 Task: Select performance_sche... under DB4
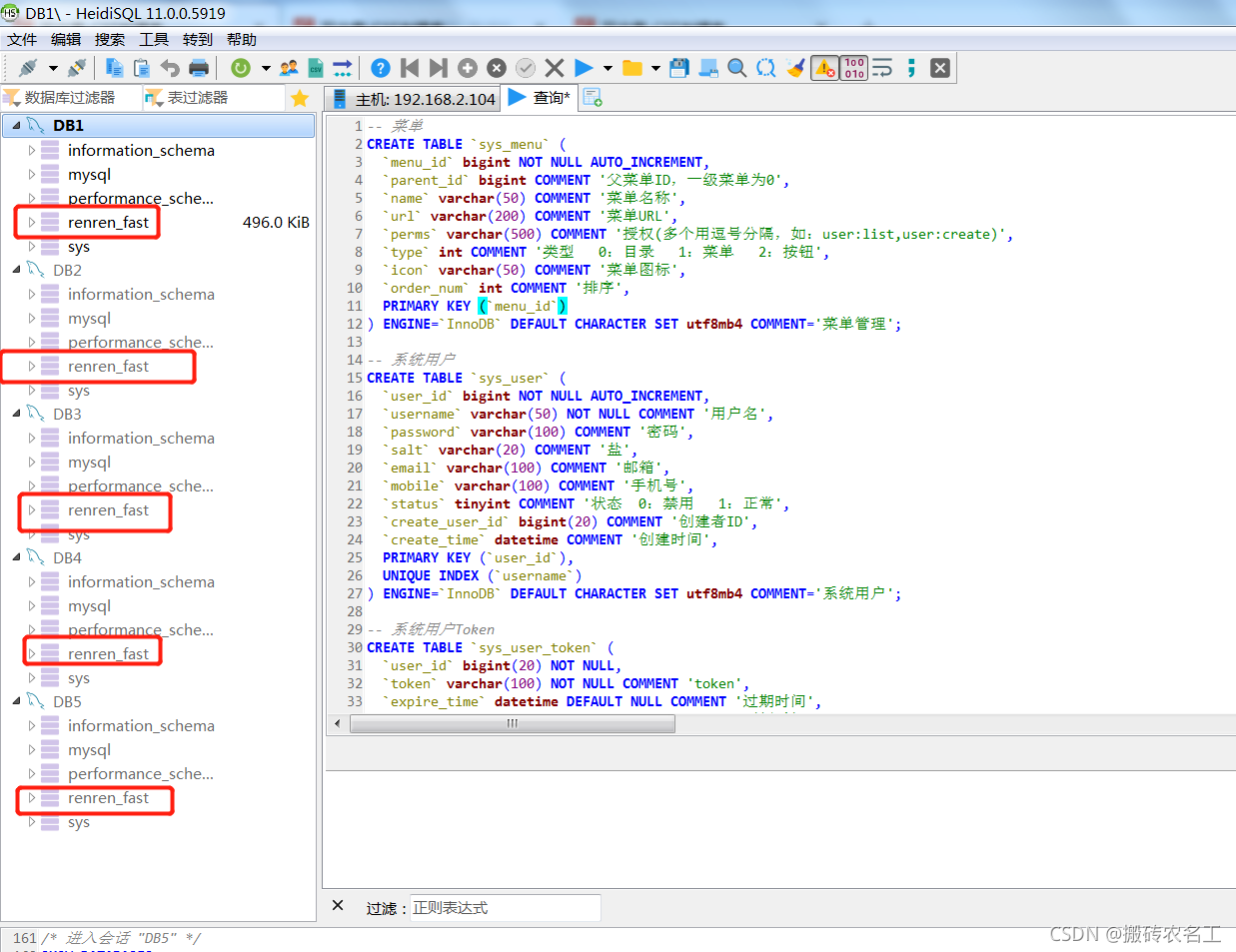click(141, 630)
